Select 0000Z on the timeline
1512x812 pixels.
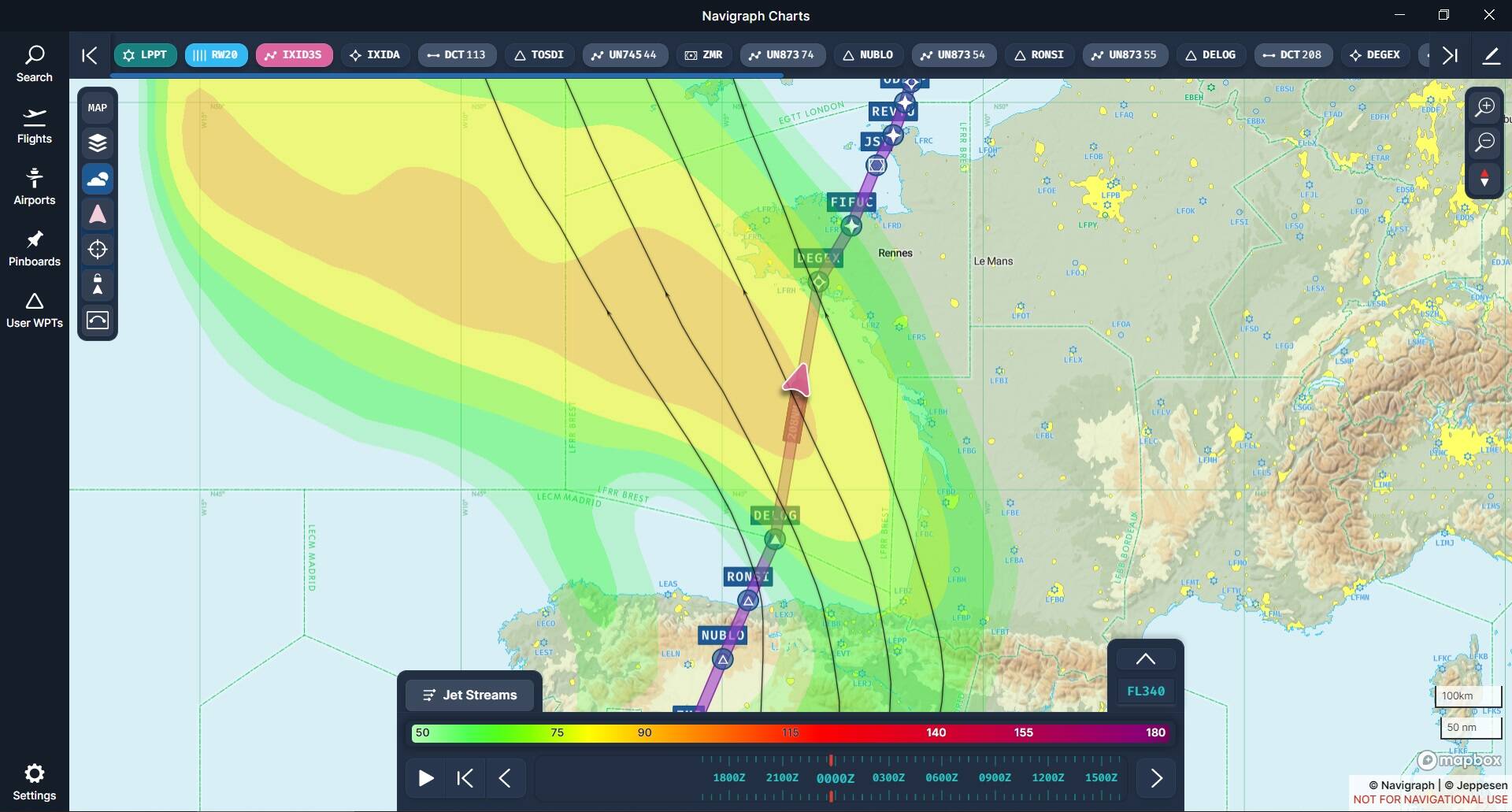pyautogui.click(x=836, y=778)
